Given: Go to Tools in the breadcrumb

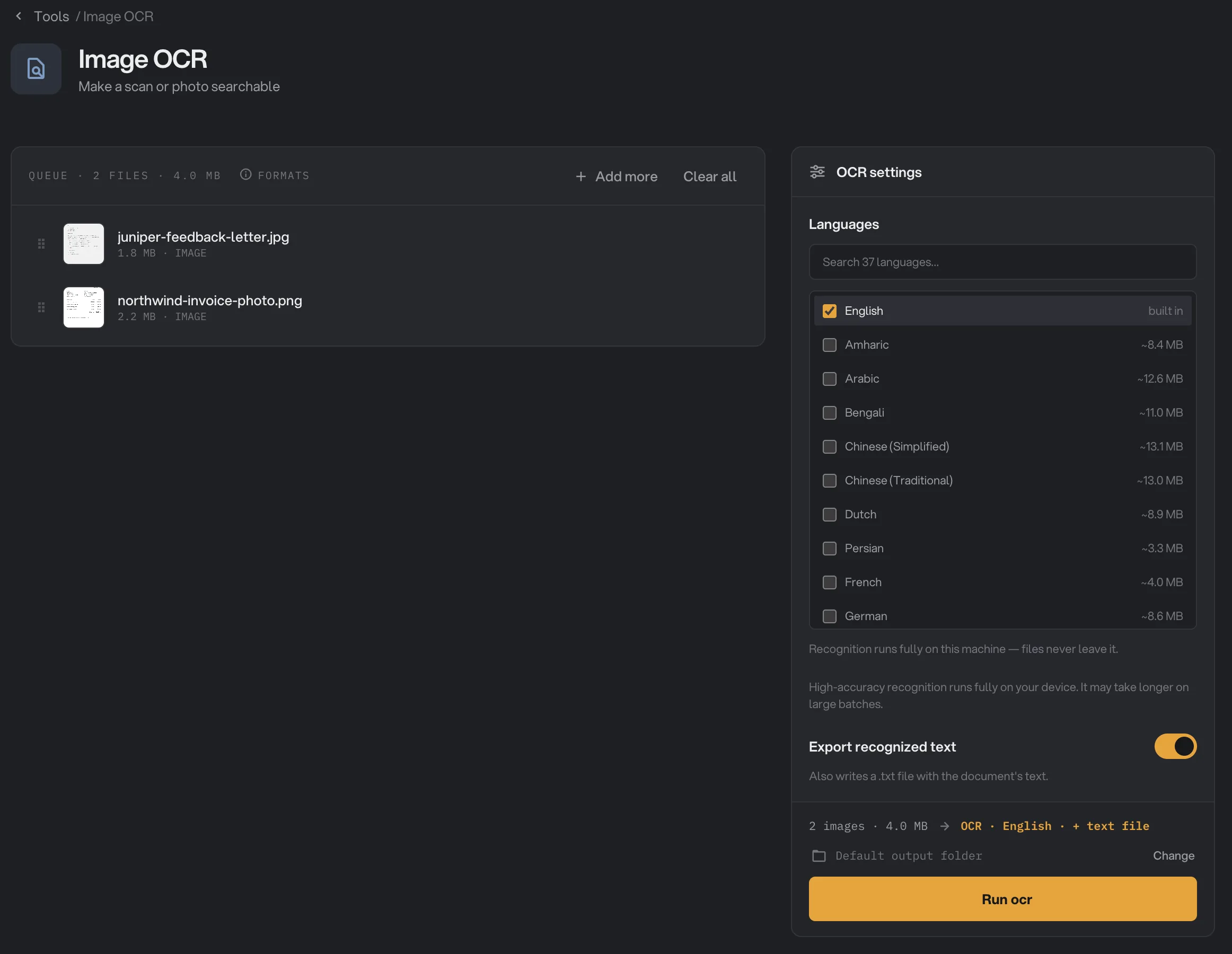Looking at the screenshot, I should tap(51, 16).
